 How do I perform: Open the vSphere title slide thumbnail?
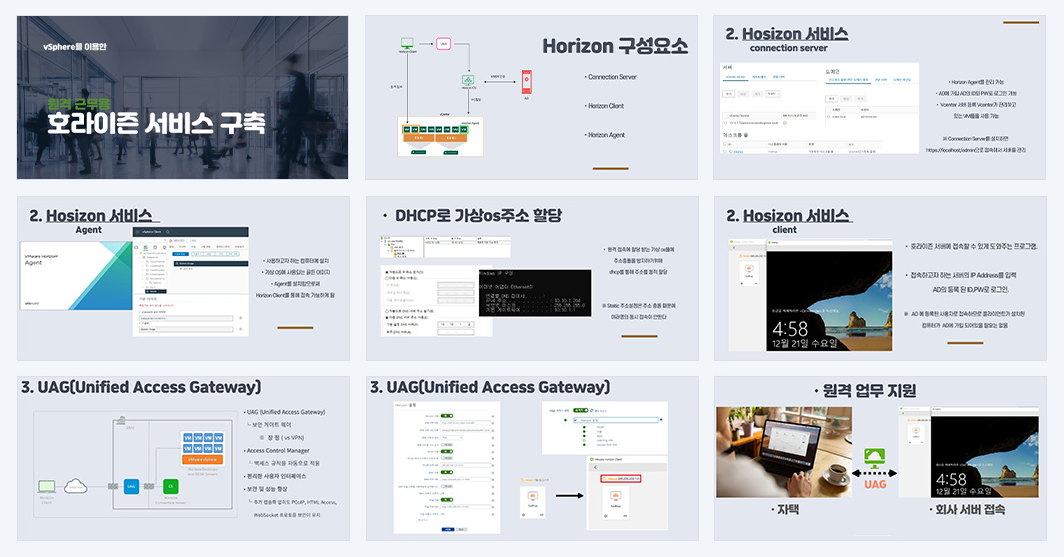click(x=183, y=98)
